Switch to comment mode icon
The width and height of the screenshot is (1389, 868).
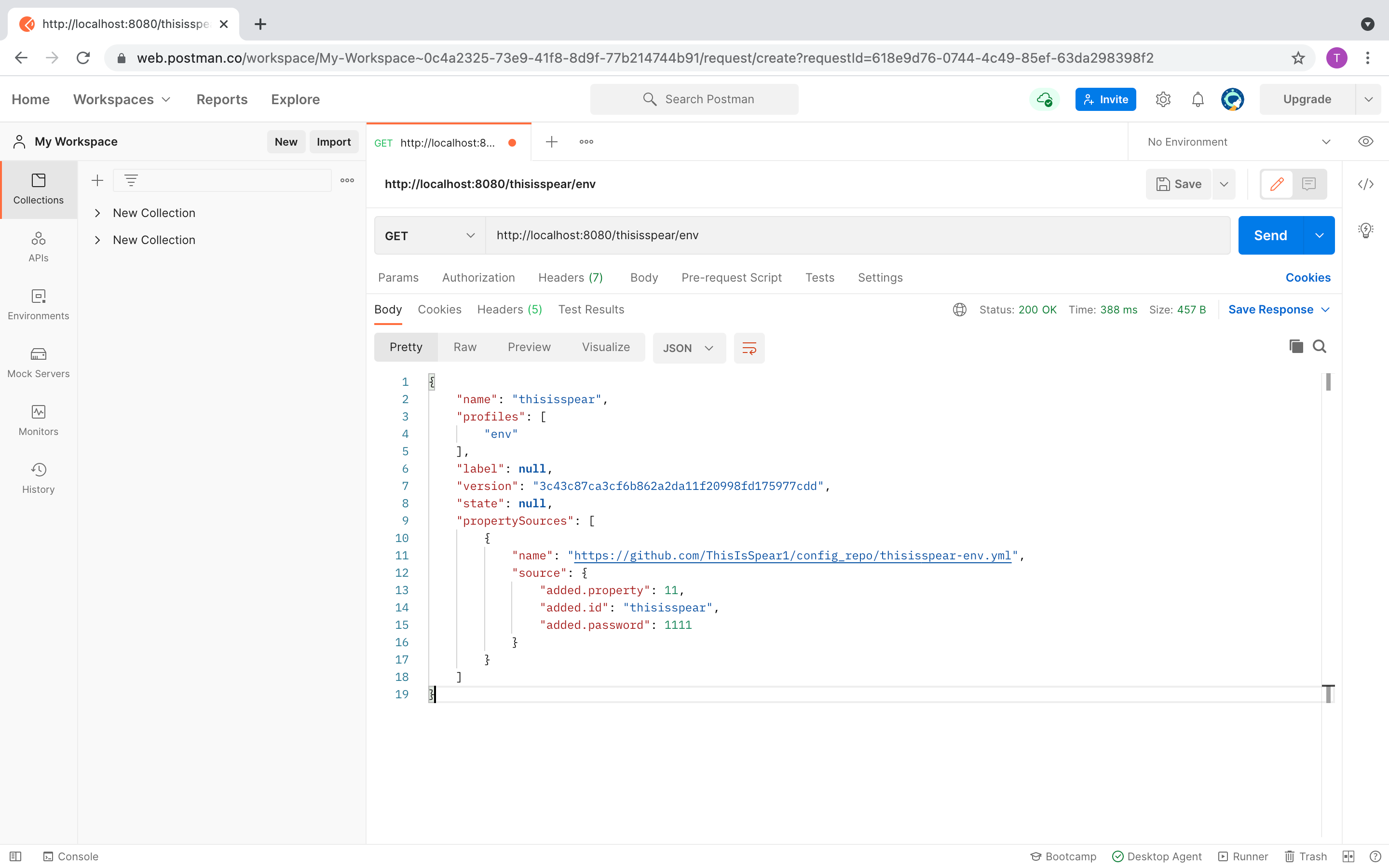click(1308, 184)
